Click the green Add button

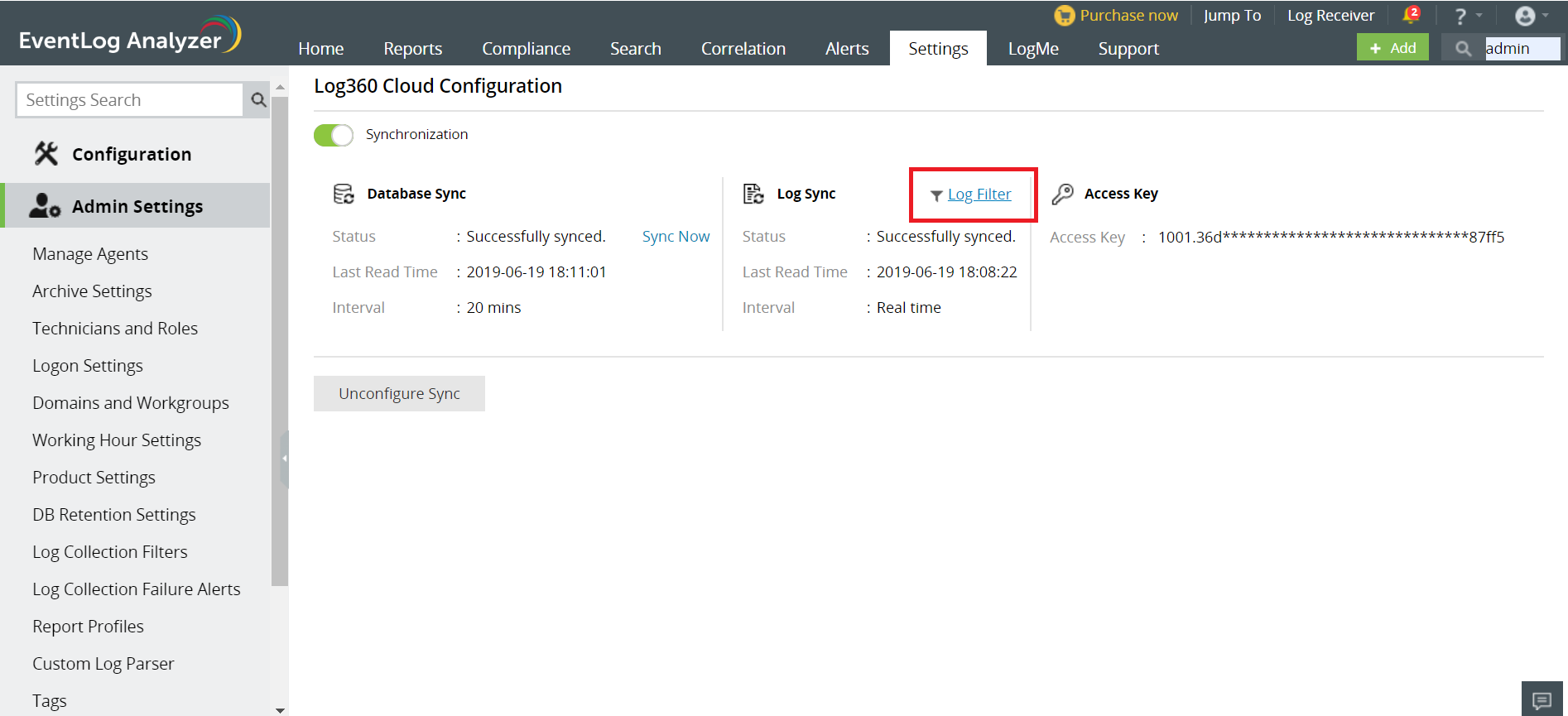pos(1392,48)
